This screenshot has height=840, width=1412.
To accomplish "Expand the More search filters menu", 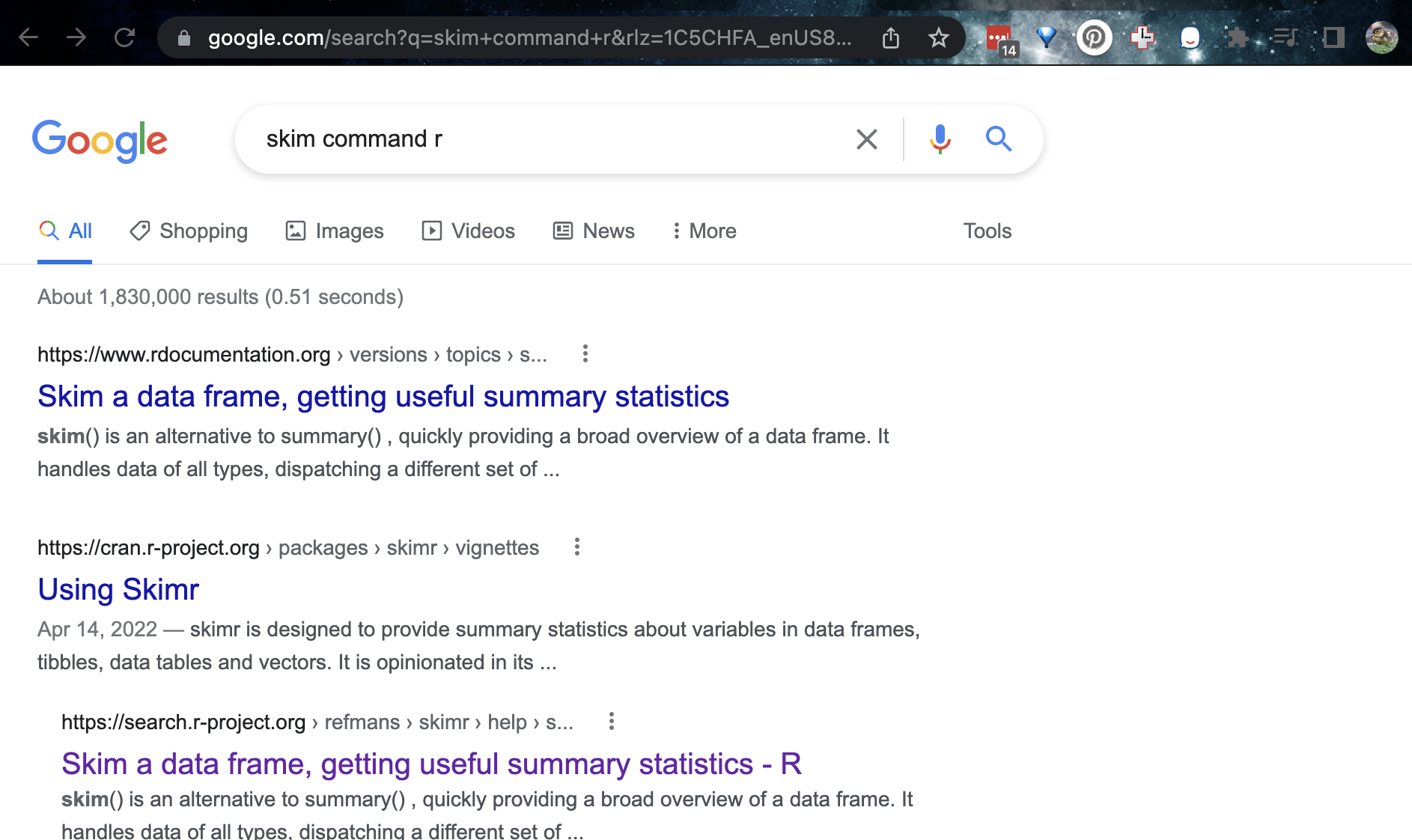I will [705, 231].
